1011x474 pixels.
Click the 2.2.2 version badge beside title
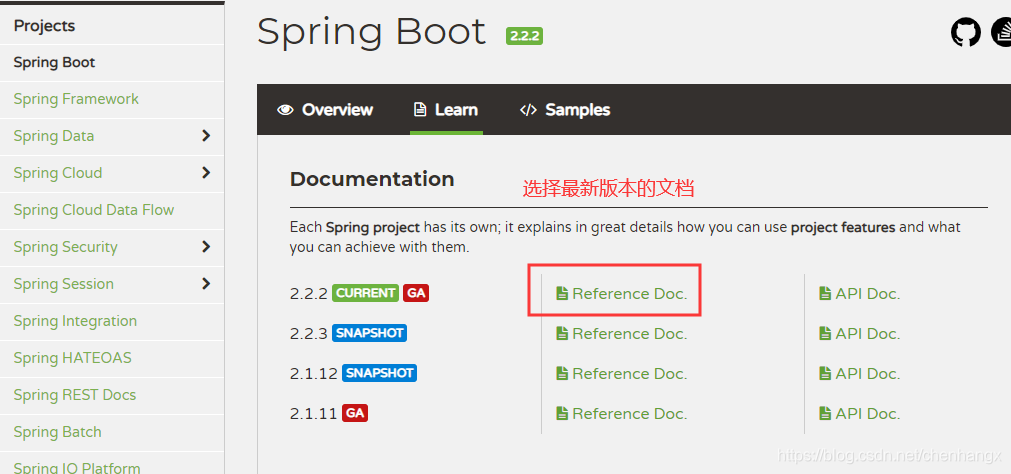[524, 36]
